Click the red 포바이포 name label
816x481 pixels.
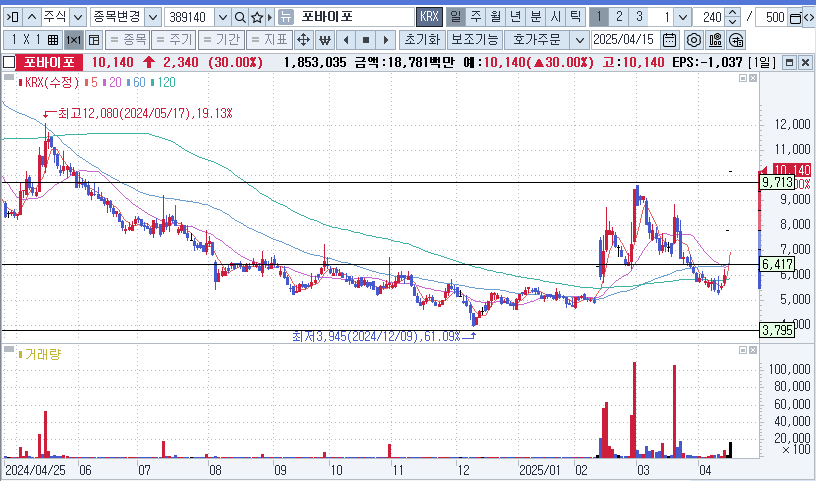click(49, 62)
